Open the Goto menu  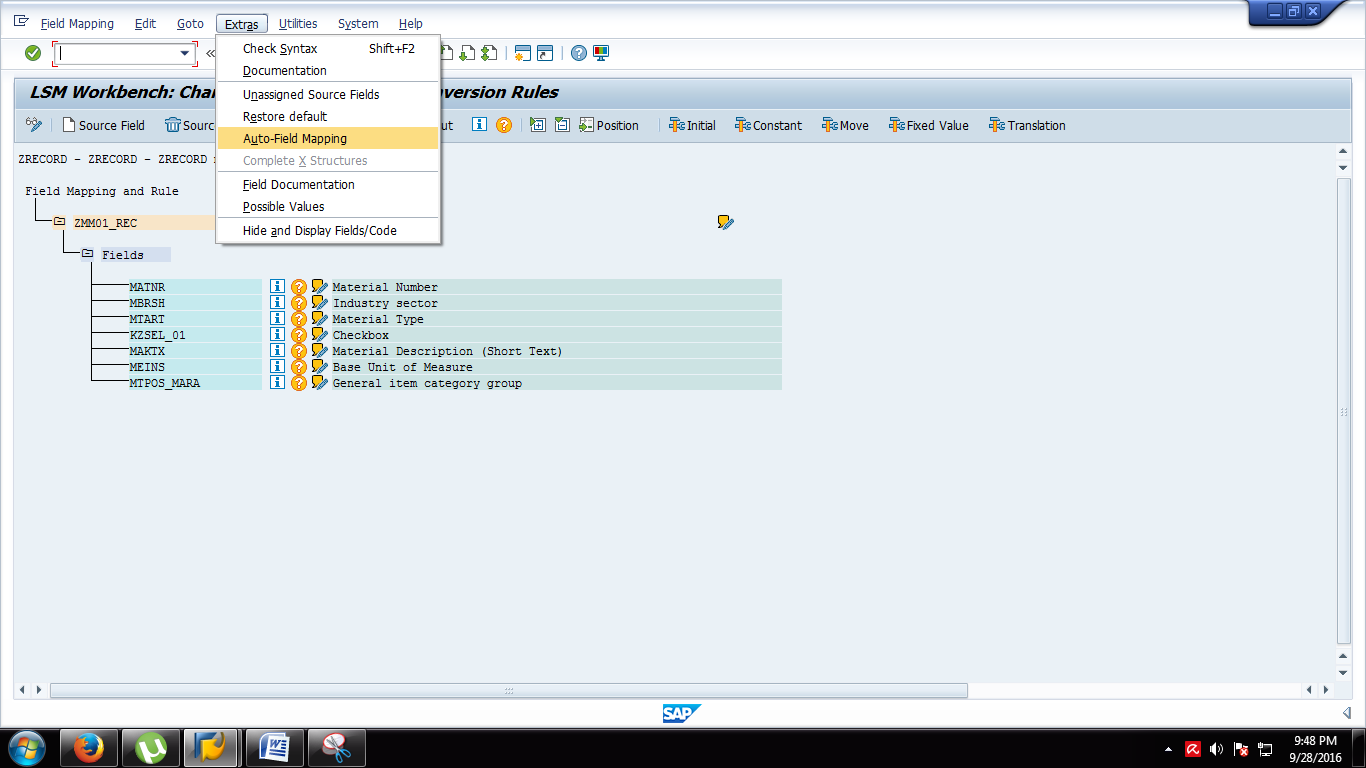point(190,24)
